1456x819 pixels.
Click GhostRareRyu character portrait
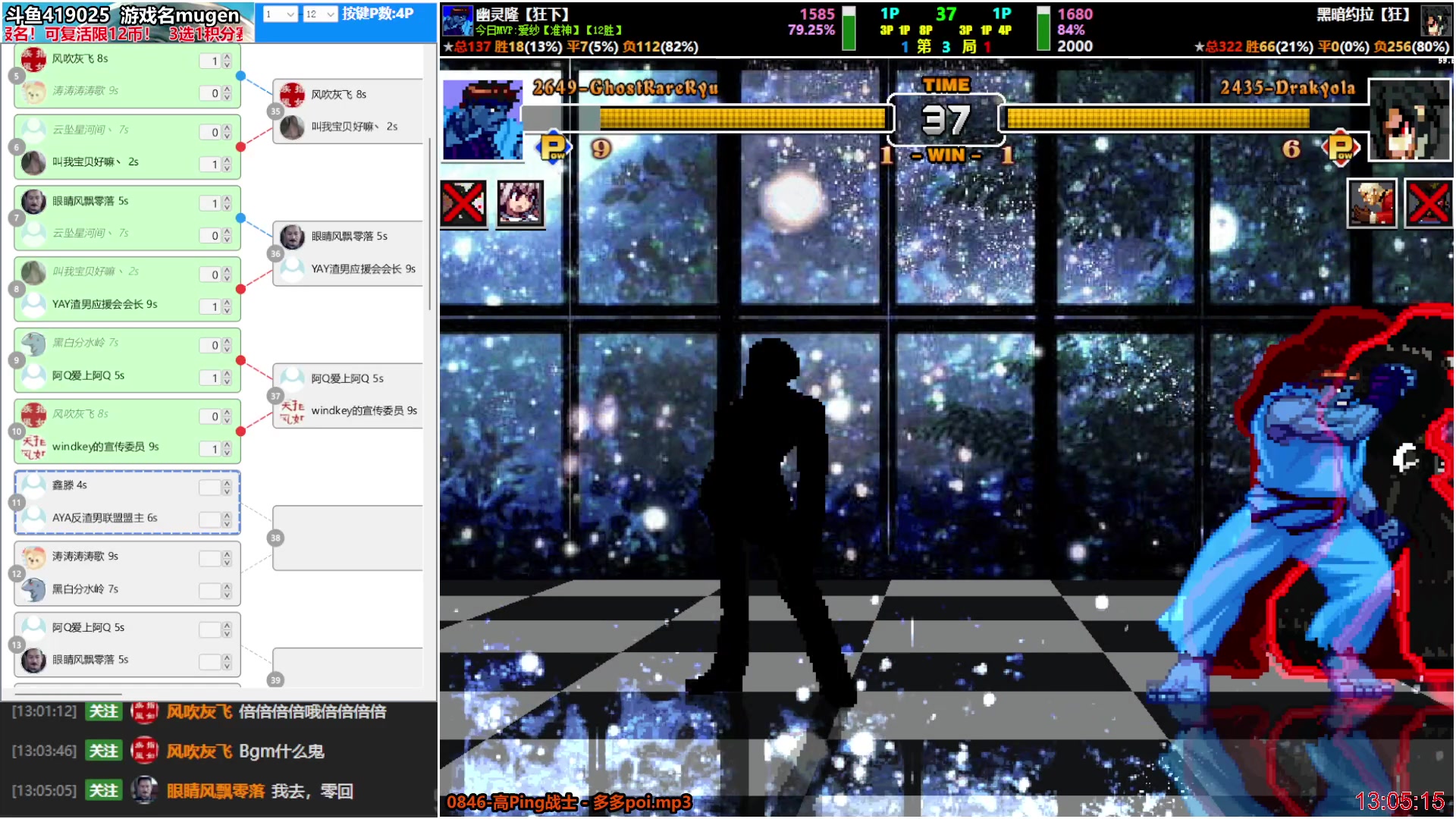click(x=483, y=120)
